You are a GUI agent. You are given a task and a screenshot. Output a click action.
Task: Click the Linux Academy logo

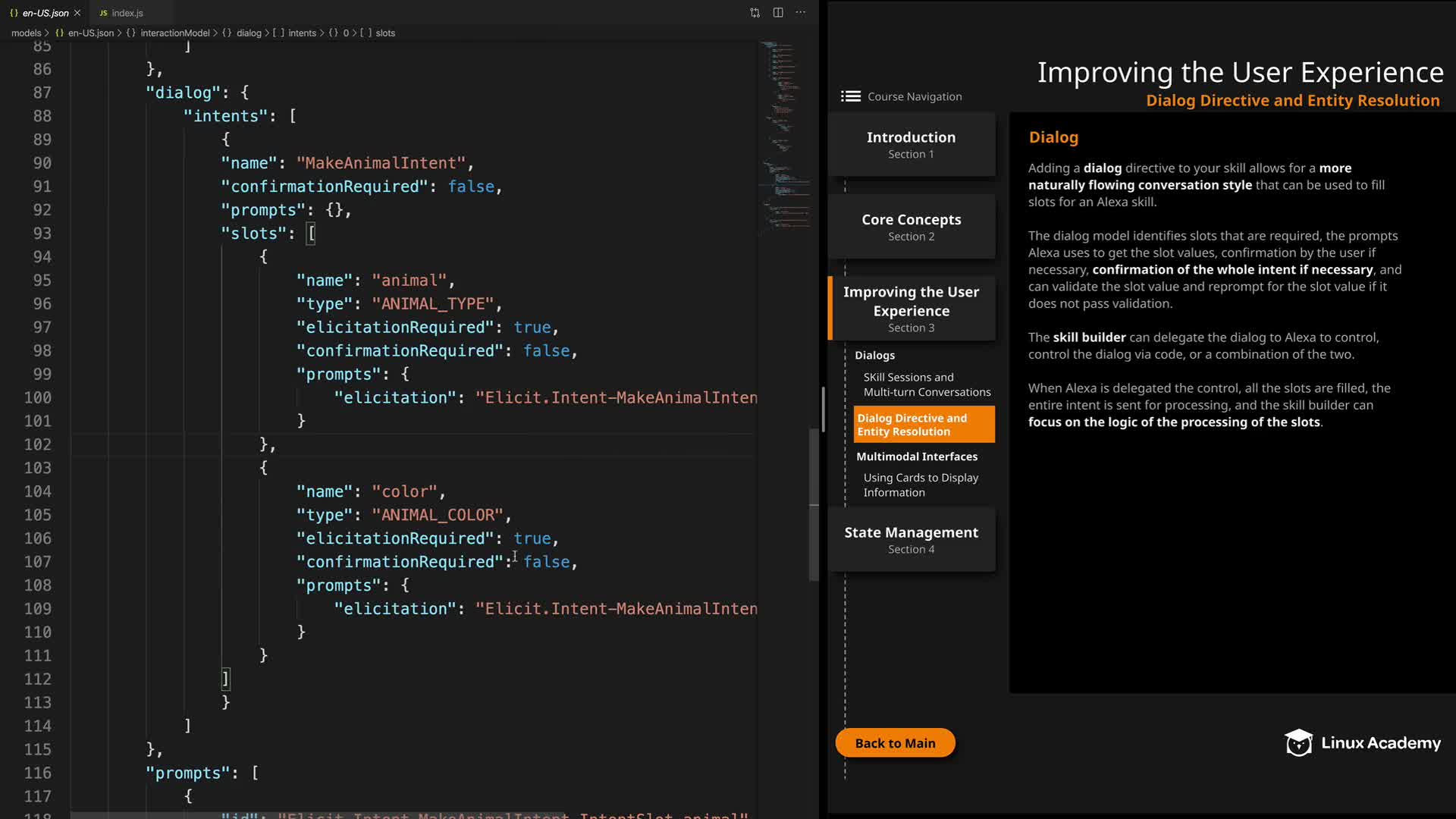tap(1362, 743)
